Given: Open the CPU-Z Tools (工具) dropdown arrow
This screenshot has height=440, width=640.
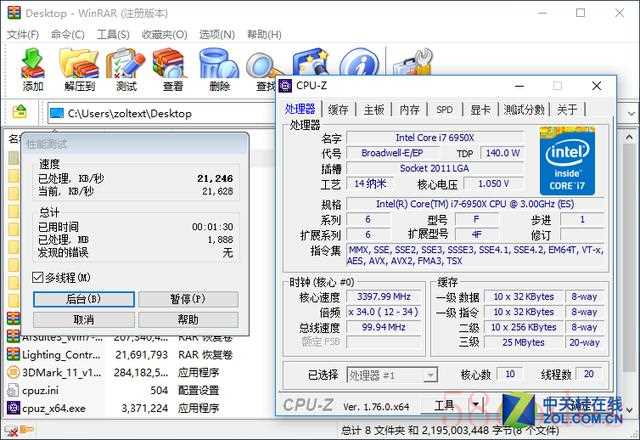Looking at the screenshot, I should (x=476, y=405).
